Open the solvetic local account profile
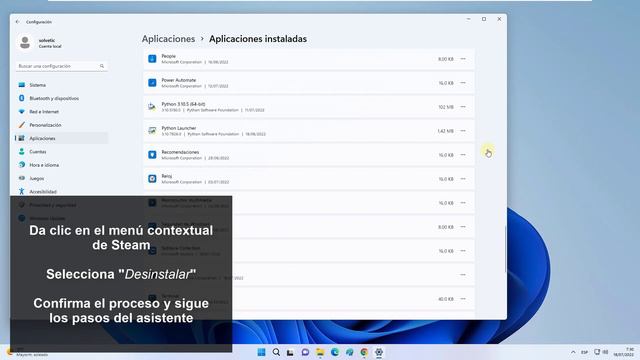This screenshot has width=640, height=360. pyautogui.click(x=40, y=43)
